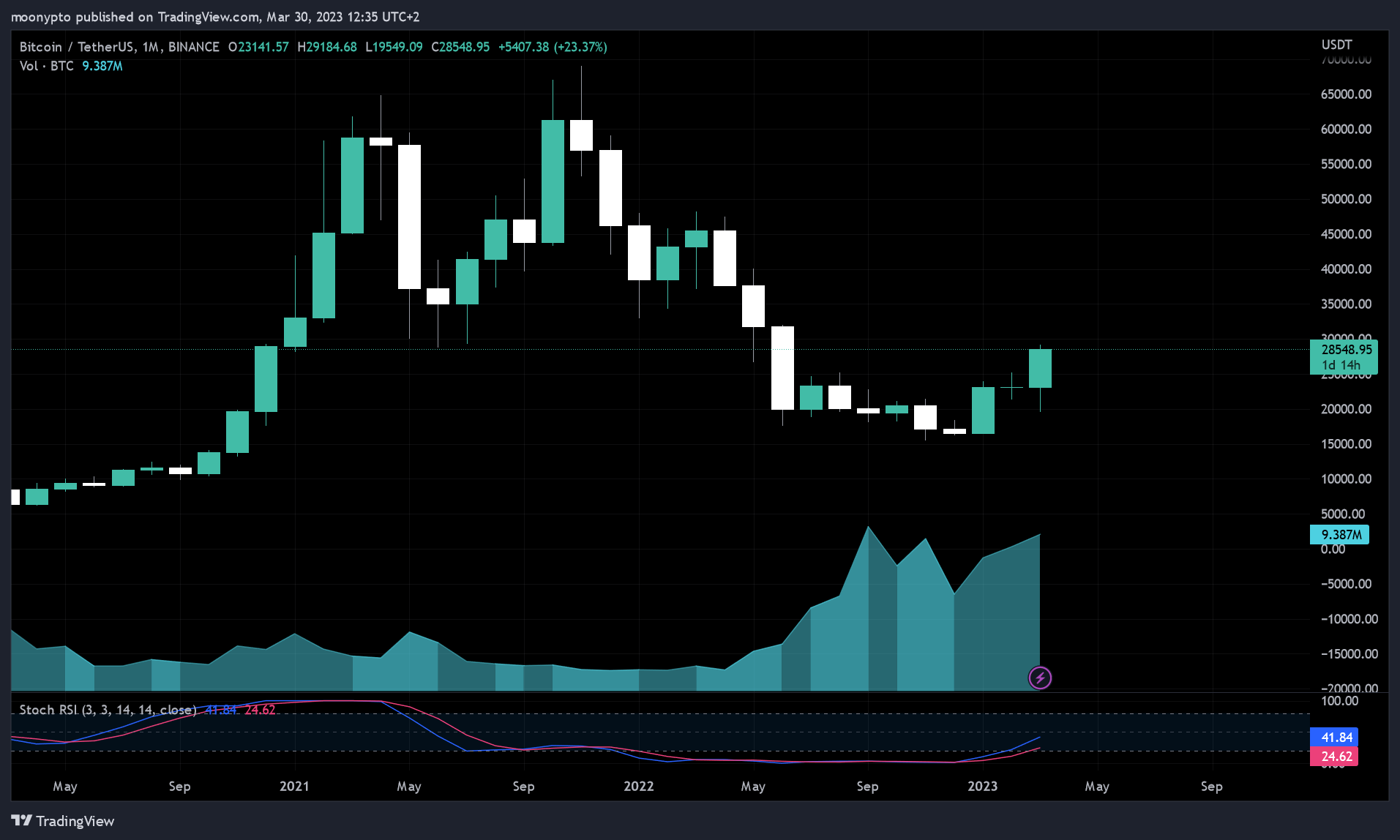
Task: Click the TradingView logo at bottom left
Action: pos(63,821)
